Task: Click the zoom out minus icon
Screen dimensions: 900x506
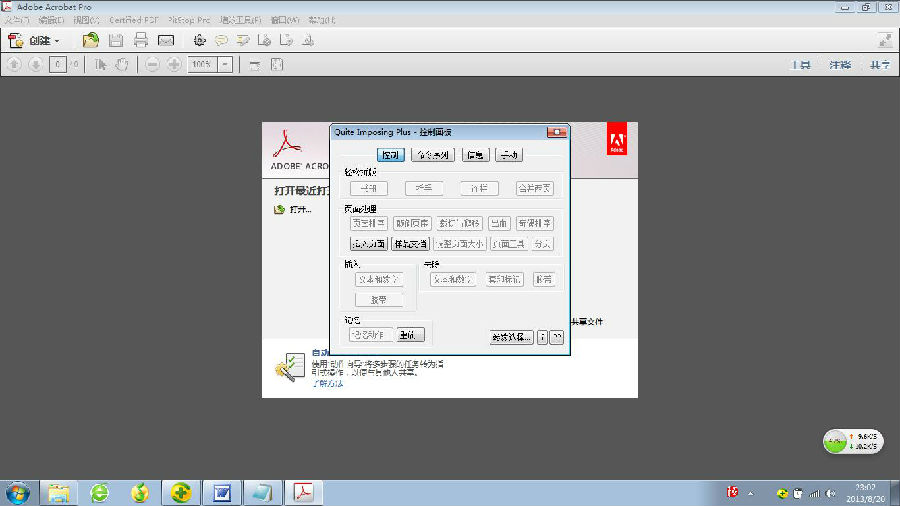Action: (152, 65)
